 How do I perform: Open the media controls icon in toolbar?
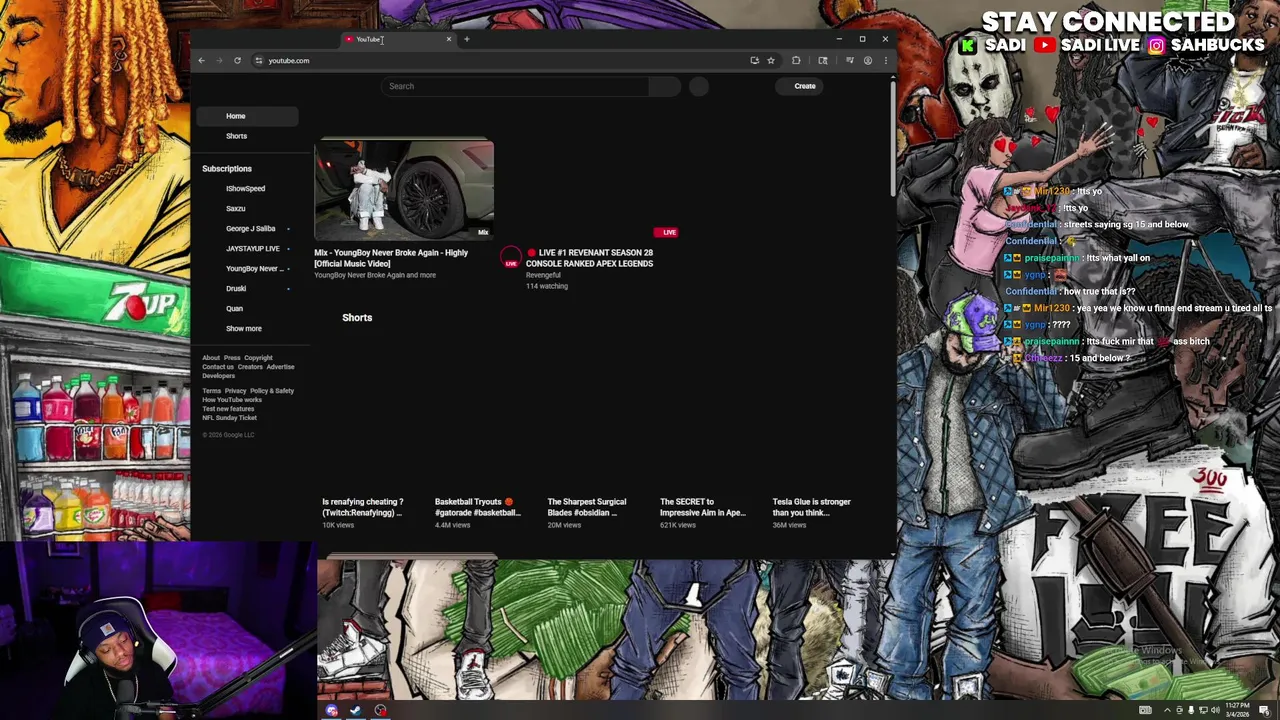pos(849,60)
